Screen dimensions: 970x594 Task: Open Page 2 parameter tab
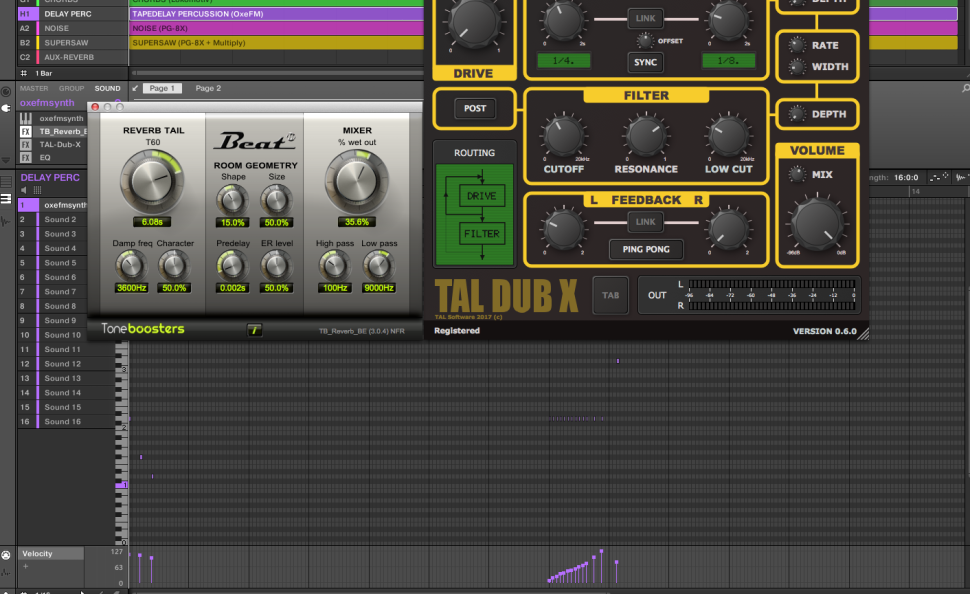(x=208, y=88)
